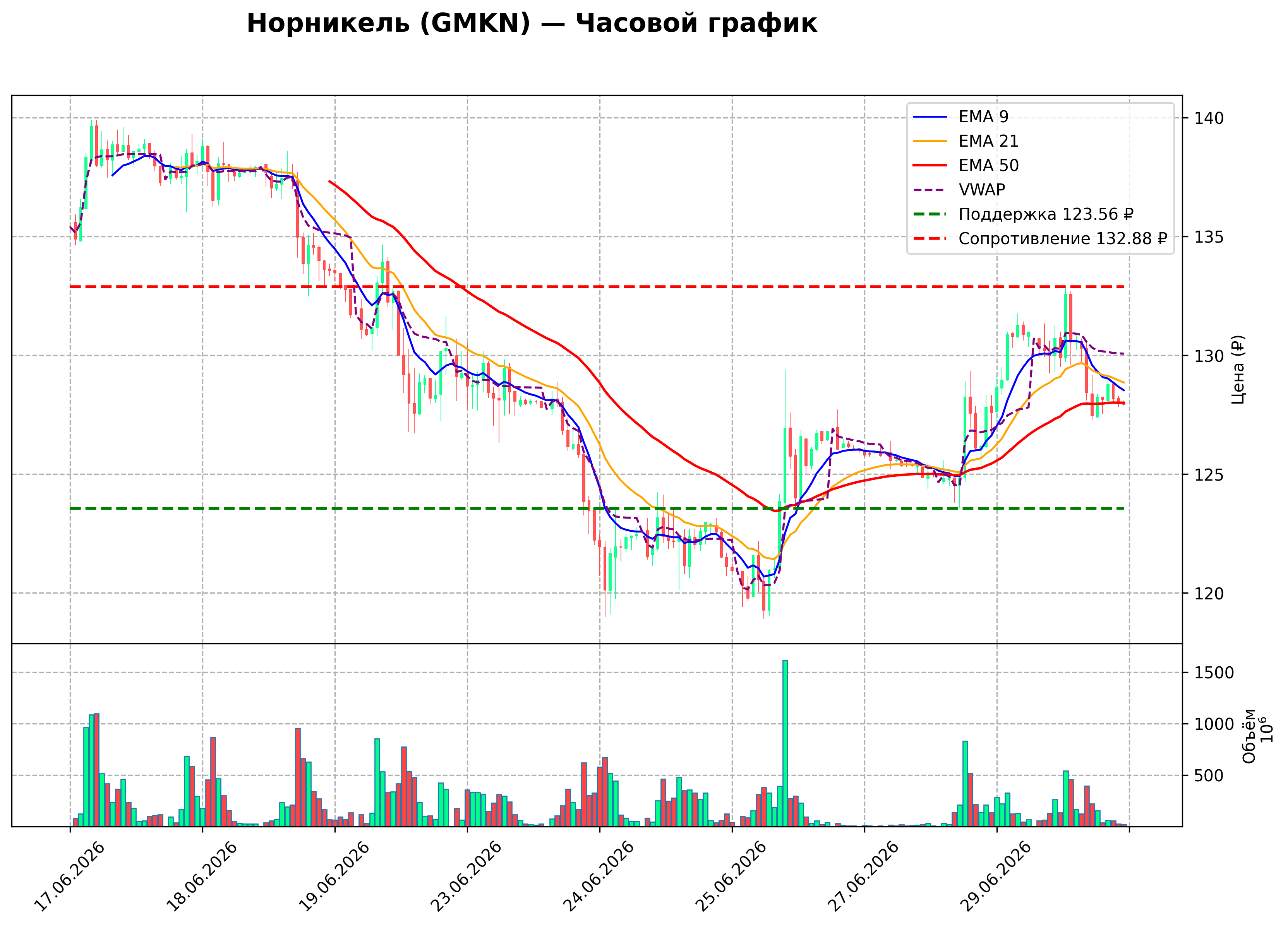Click the 125 price axis label
The image size is (1288, 926).
tap(1209, 475)
